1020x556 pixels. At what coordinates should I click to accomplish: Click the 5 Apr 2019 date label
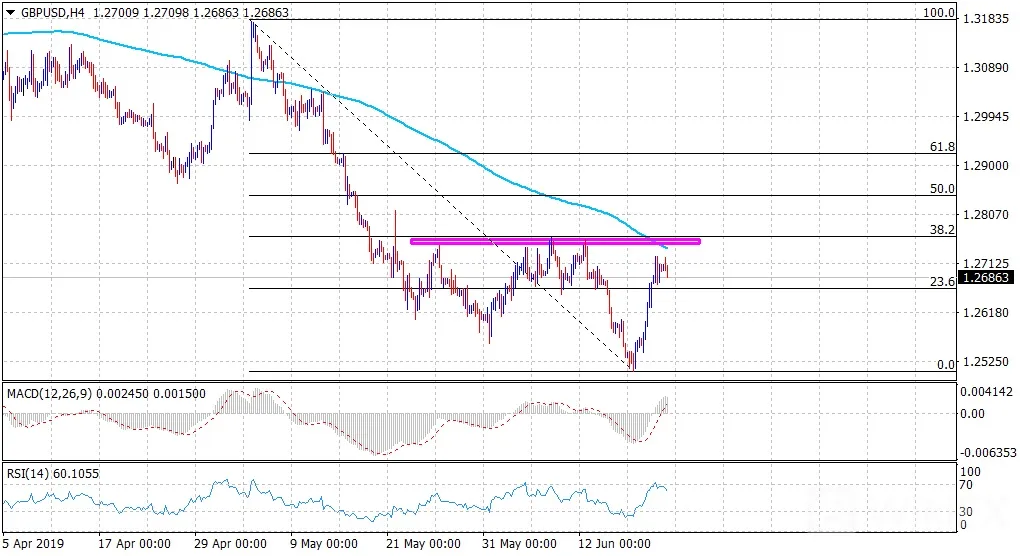coord(33,544)
